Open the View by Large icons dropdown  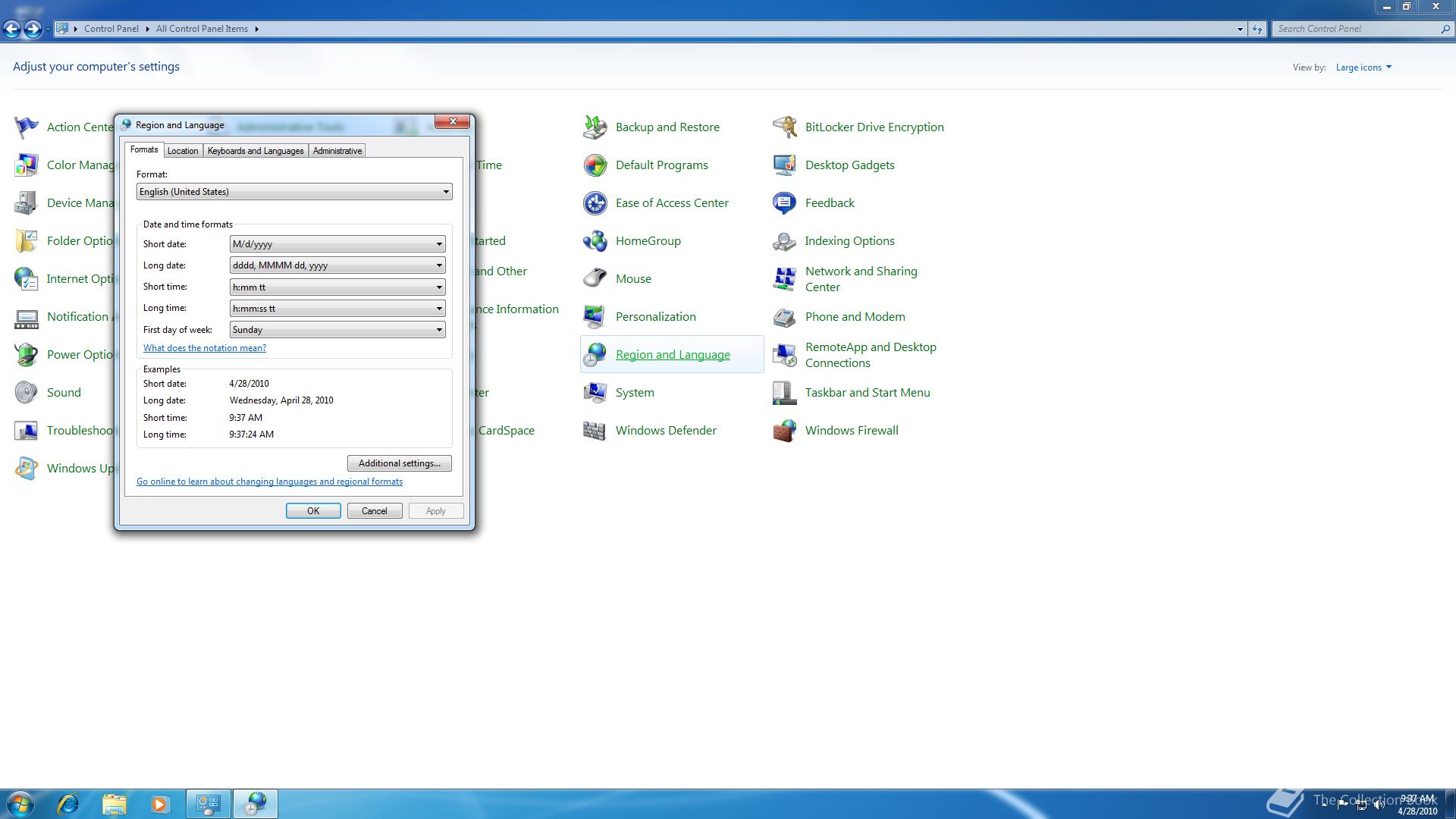coord(1363,67)
